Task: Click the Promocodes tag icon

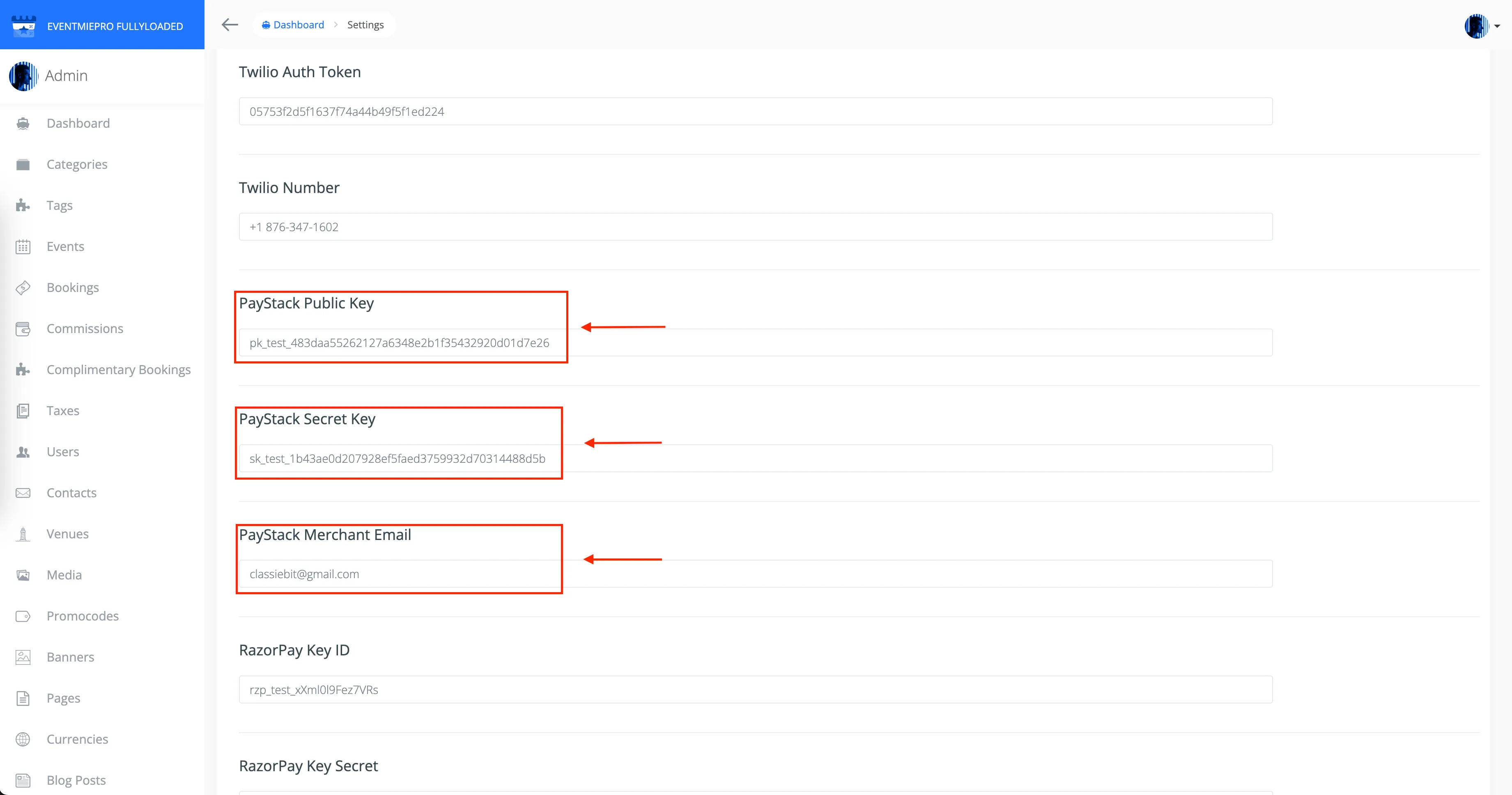Action: click(x=23, y=616)
